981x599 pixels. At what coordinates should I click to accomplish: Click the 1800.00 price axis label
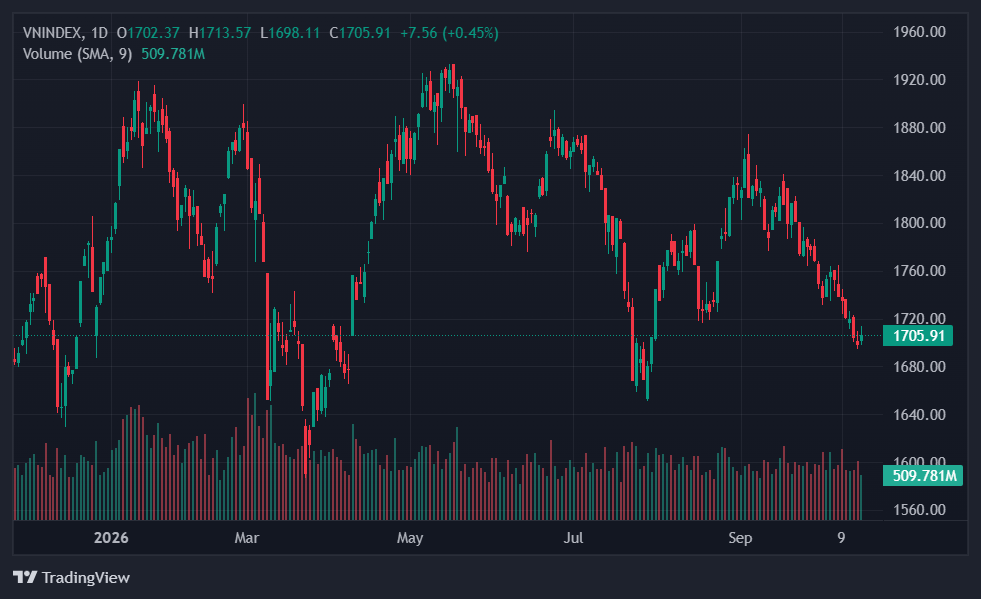[x=919, y=223]
